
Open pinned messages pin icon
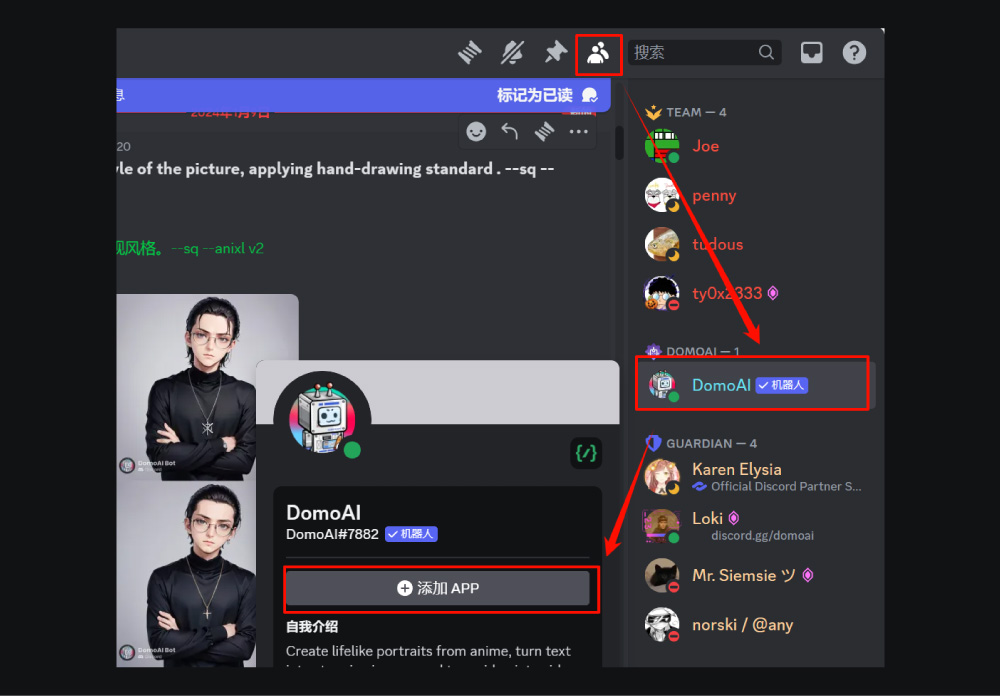pos(555,53)
